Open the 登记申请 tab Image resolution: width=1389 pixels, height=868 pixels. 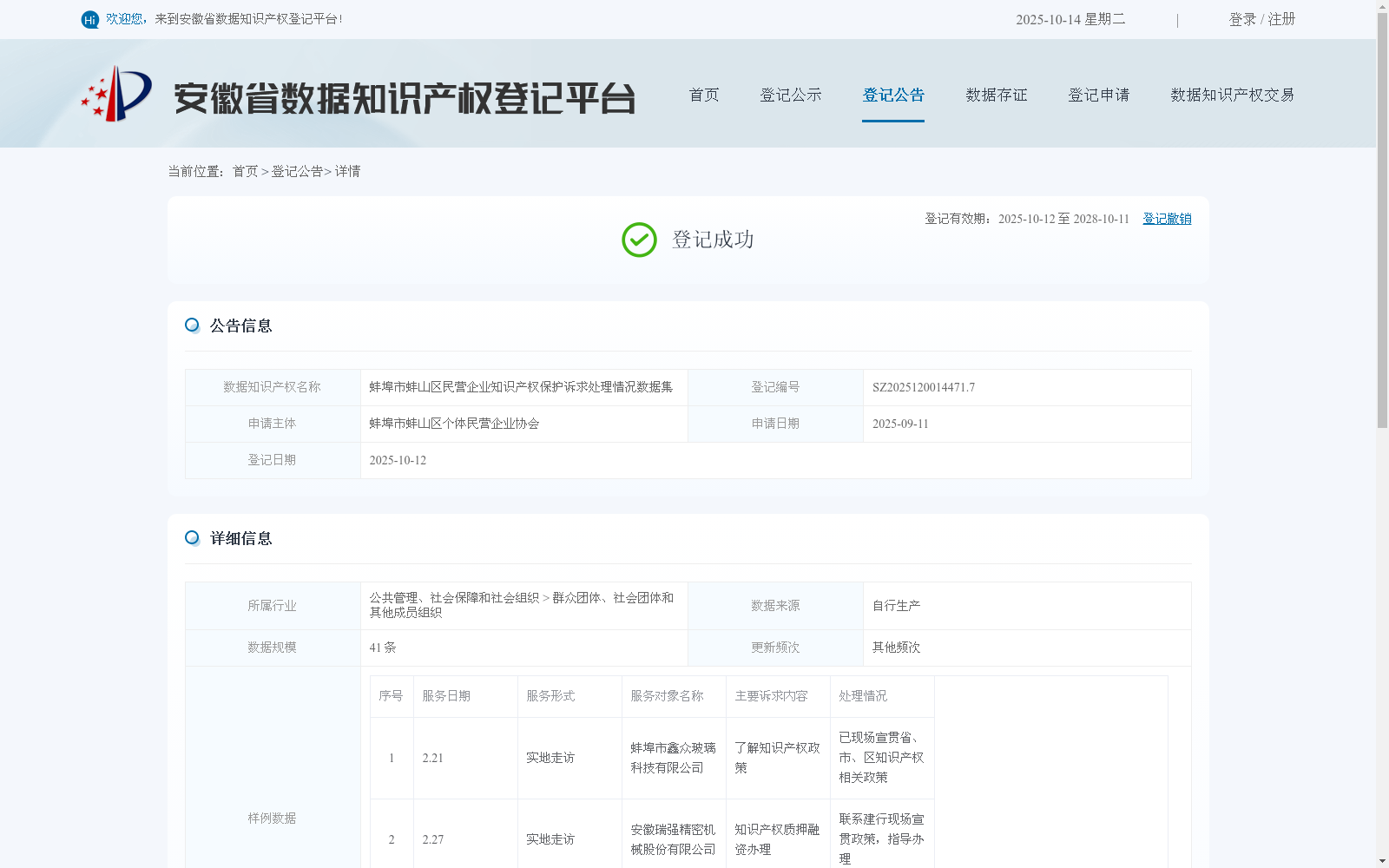(1099, 95)
